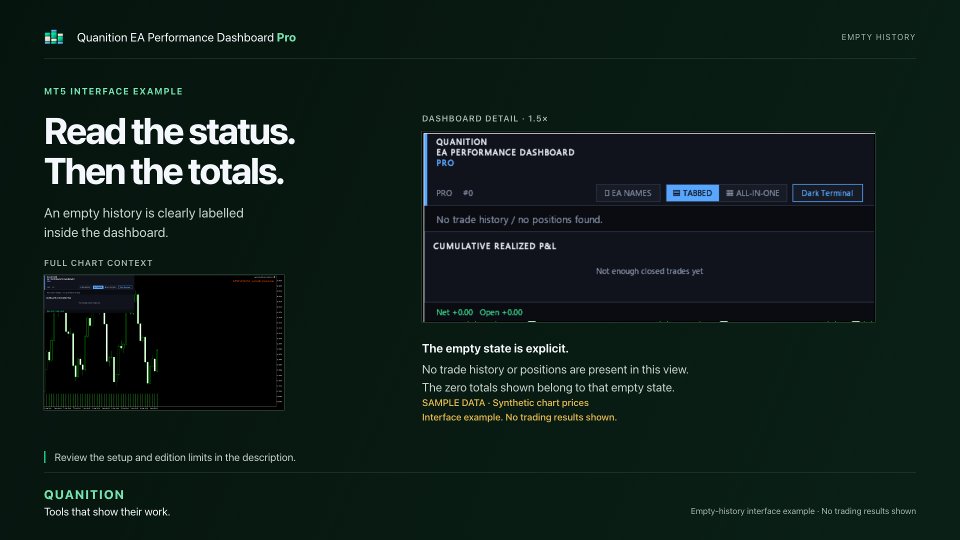960x540 pixels.
Task: Click the 'Tools that show their work.' tagline
Action: (x=107, y=512)
